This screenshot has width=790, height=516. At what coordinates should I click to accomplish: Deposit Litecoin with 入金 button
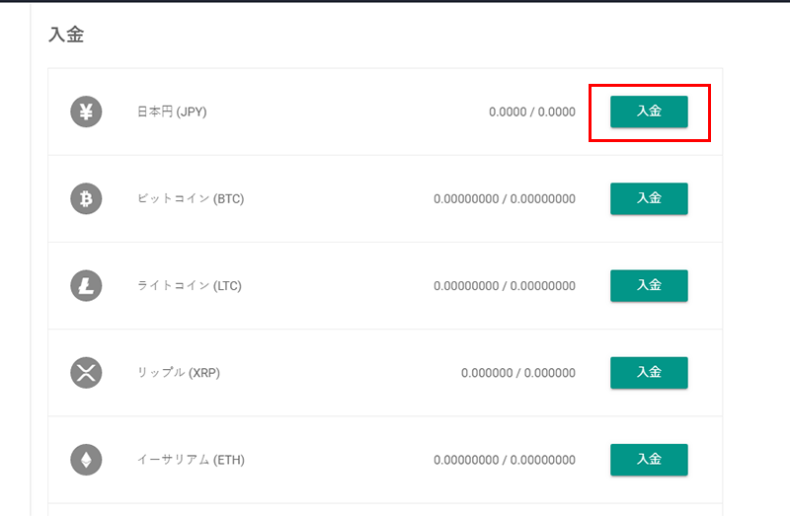click(x=649, y=286)
